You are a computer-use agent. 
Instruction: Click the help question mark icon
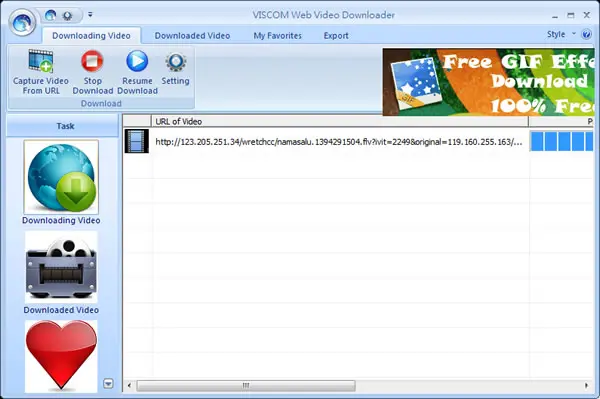586,34
